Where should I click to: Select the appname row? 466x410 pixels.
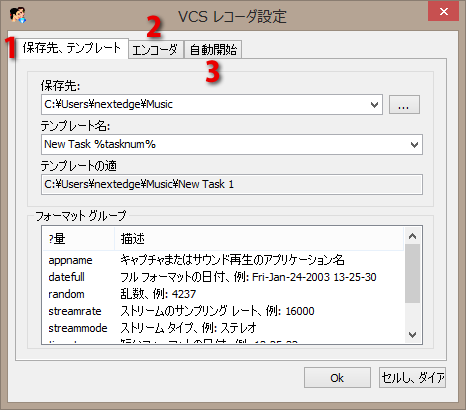(x=223, y=260)
